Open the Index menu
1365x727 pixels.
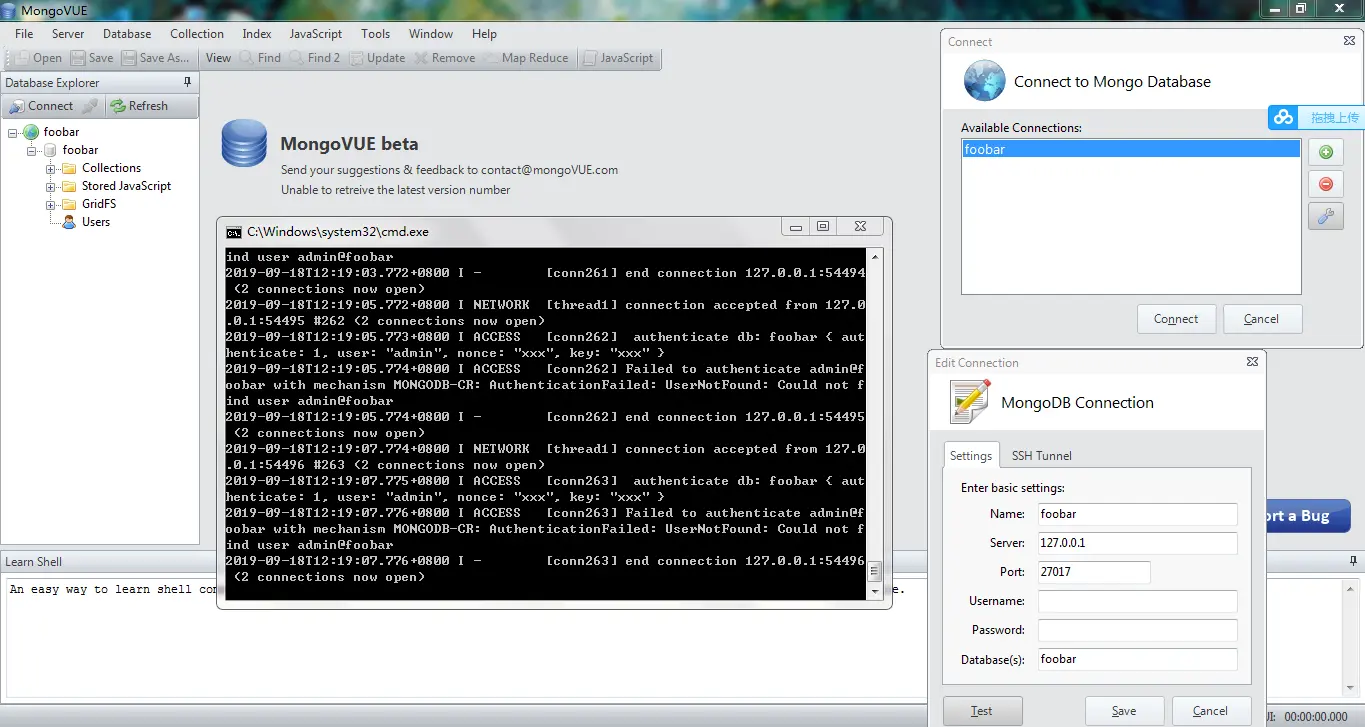click(x=257, y=34)
